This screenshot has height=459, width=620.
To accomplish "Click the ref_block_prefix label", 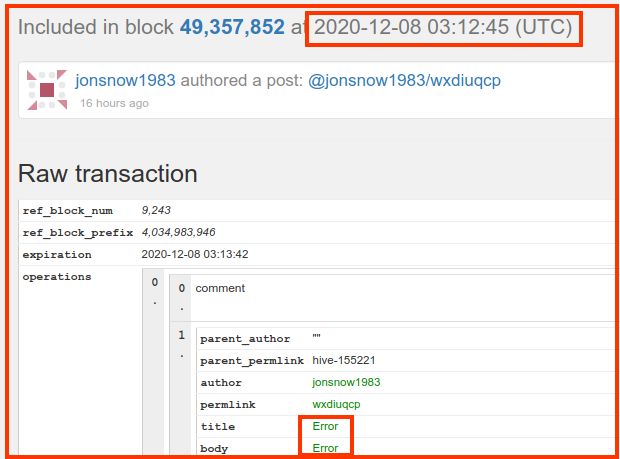I will (78, 233).
